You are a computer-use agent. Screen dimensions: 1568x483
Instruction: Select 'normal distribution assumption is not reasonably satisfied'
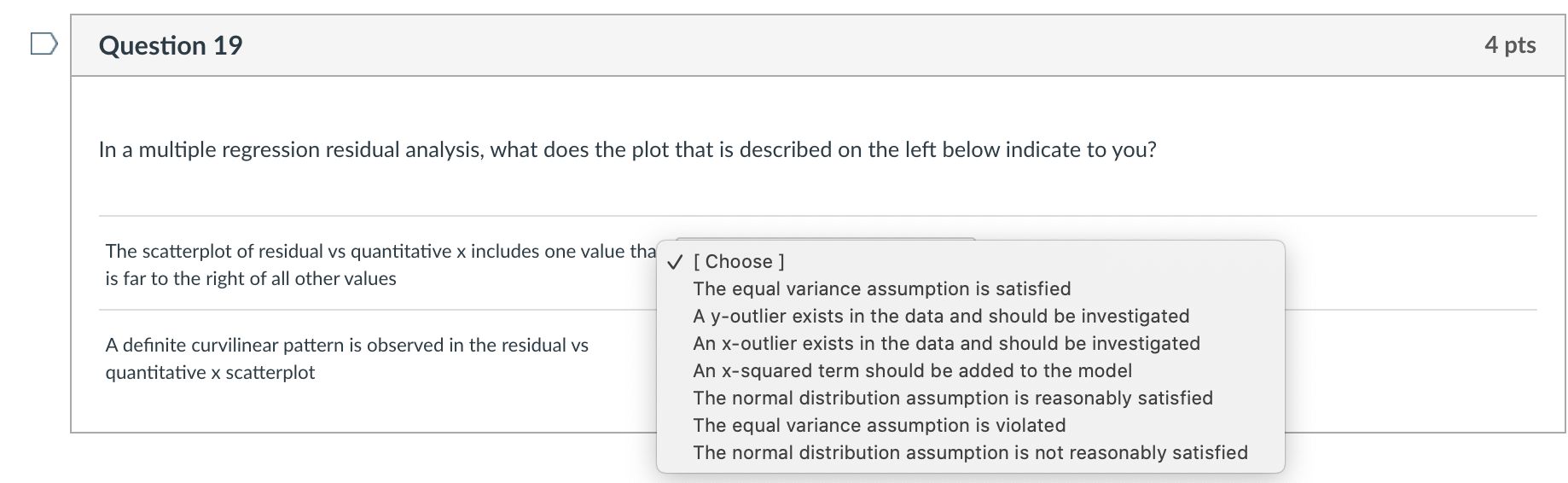970,453
